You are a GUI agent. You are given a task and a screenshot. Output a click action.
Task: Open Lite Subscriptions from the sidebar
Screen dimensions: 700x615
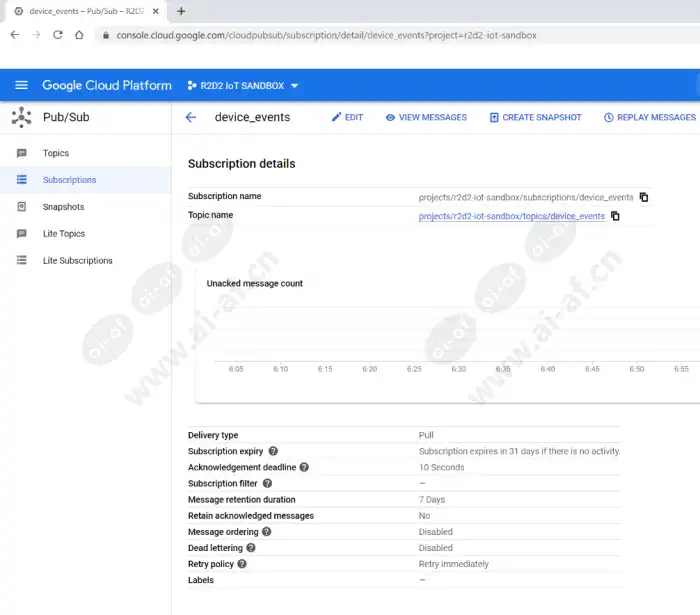78,260
